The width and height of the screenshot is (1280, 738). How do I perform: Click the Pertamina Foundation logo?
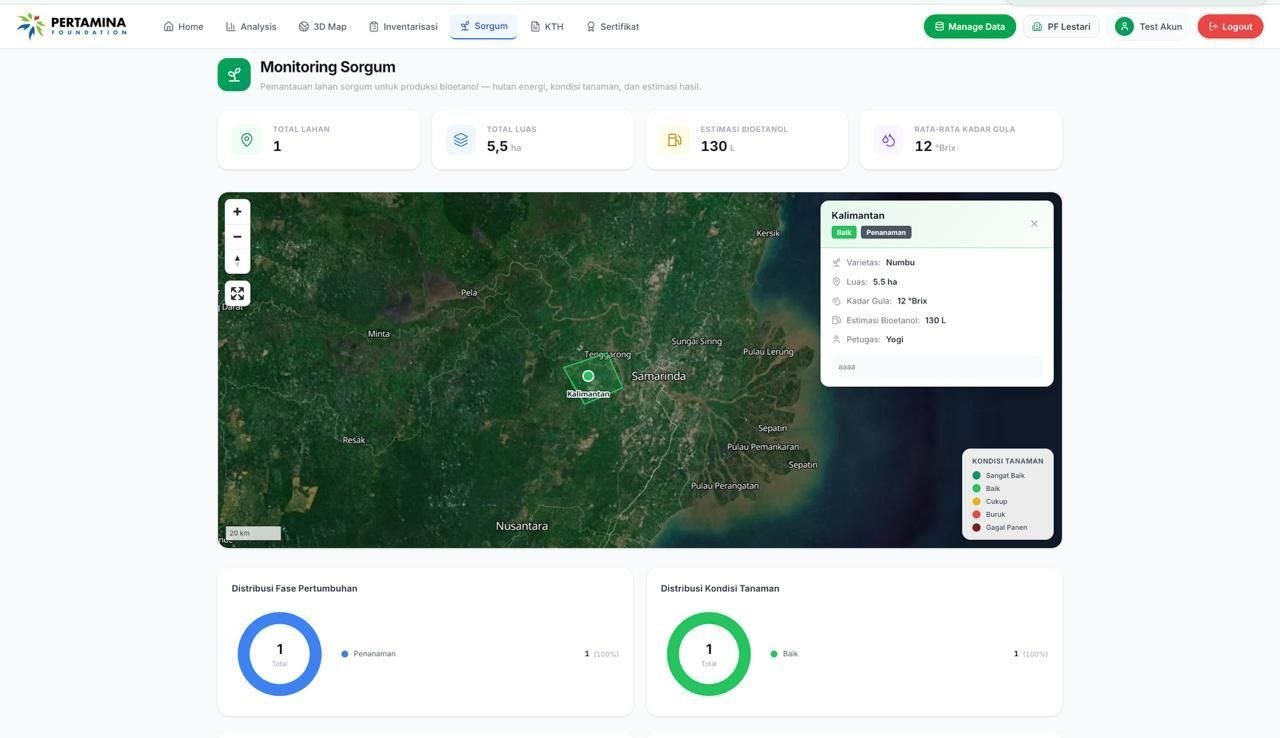(x=72, y=26)
